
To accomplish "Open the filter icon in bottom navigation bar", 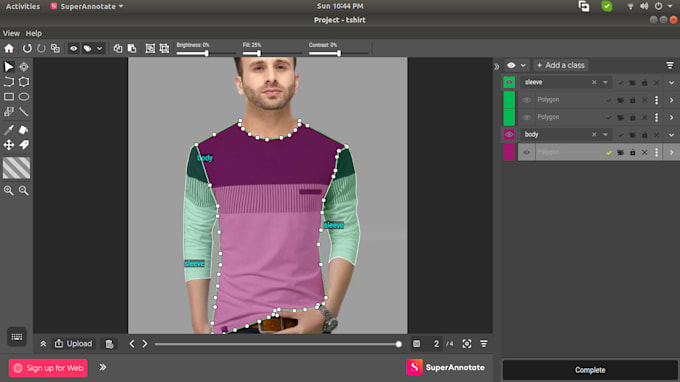I will click(x=484, y=344).
